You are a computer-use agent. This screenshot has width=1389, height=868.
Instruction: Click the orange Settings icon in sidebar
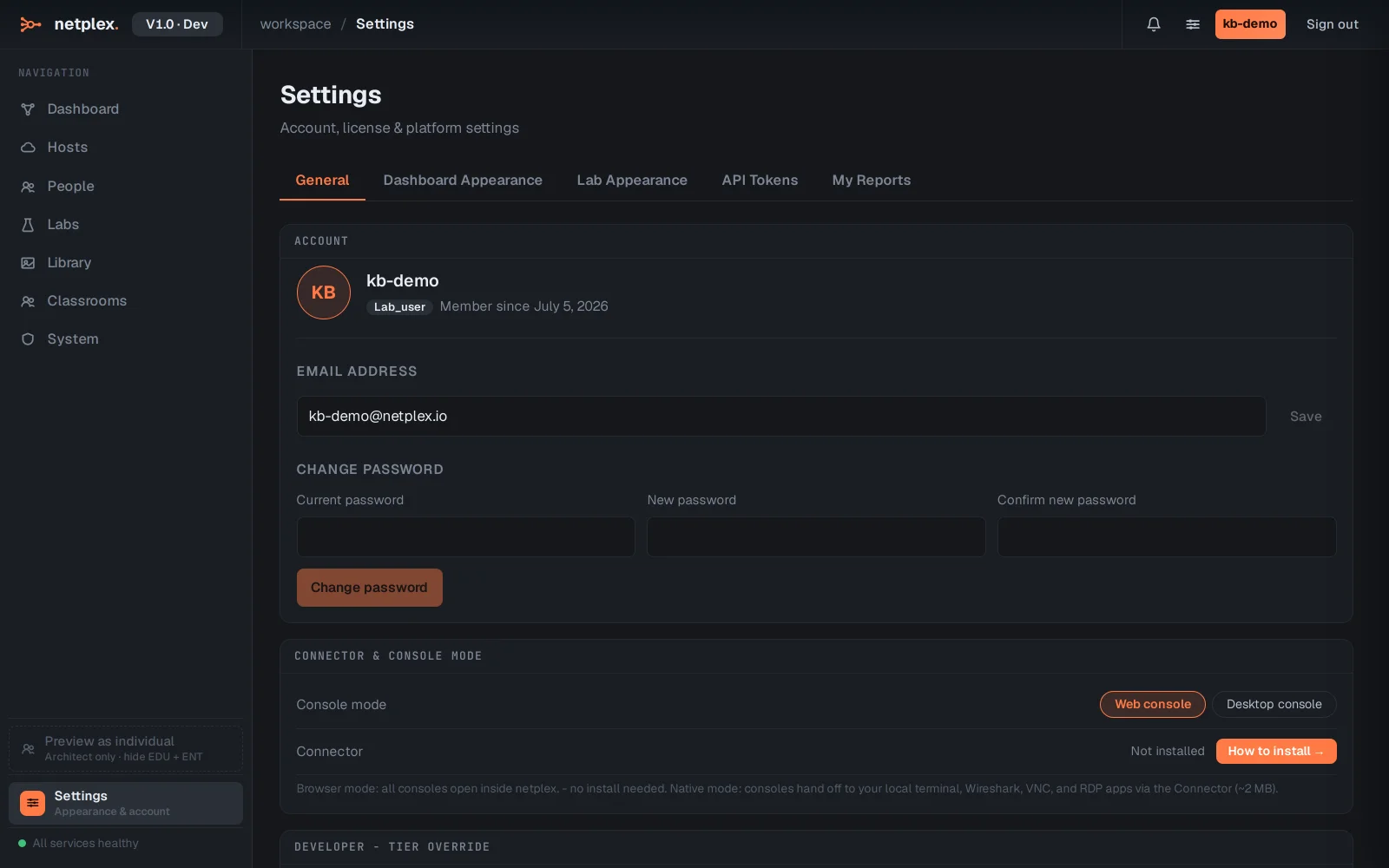[x=32, y=803]
